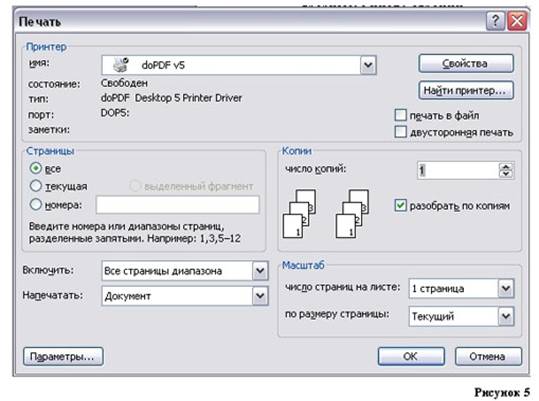Increase the number of copies with up arrow
Image resolution: width=539 pixels, height=401 pixels.
coord(506,167)
